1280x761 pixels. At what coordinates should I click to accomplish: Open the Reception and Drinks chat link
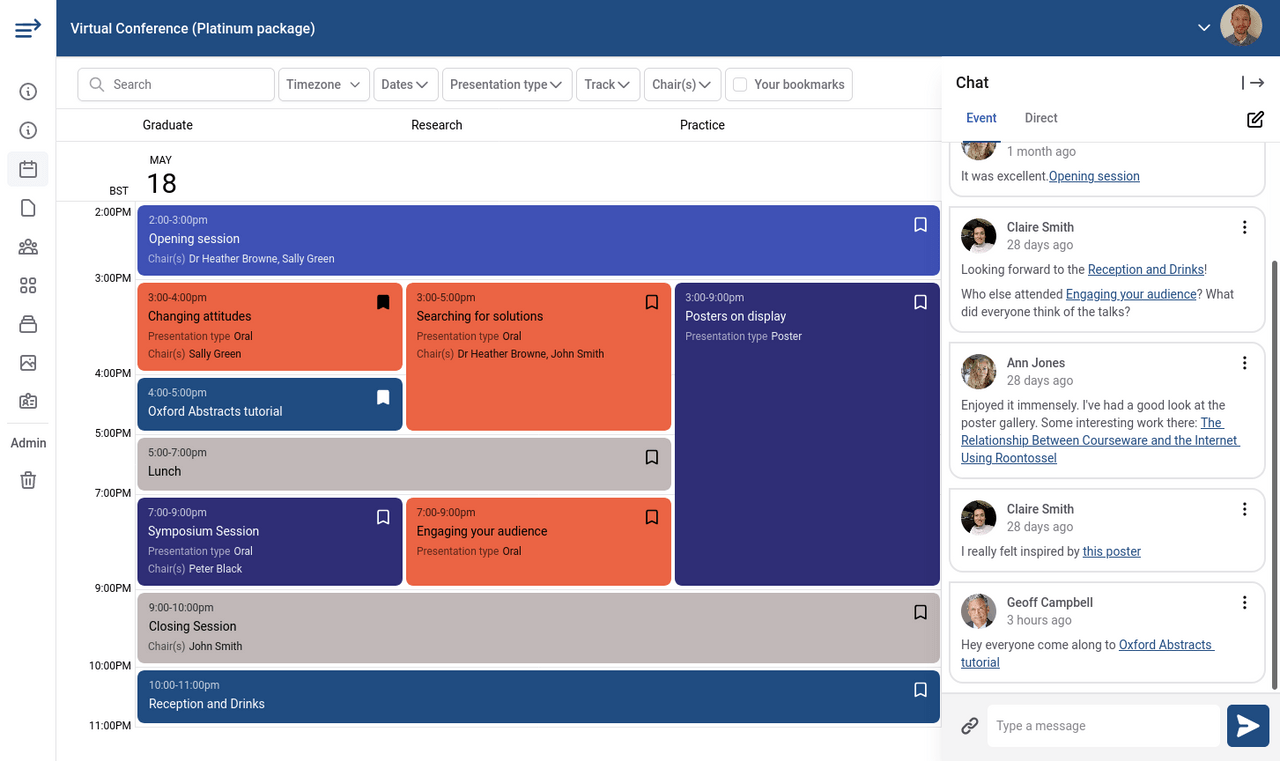(x=1145, y=269)
